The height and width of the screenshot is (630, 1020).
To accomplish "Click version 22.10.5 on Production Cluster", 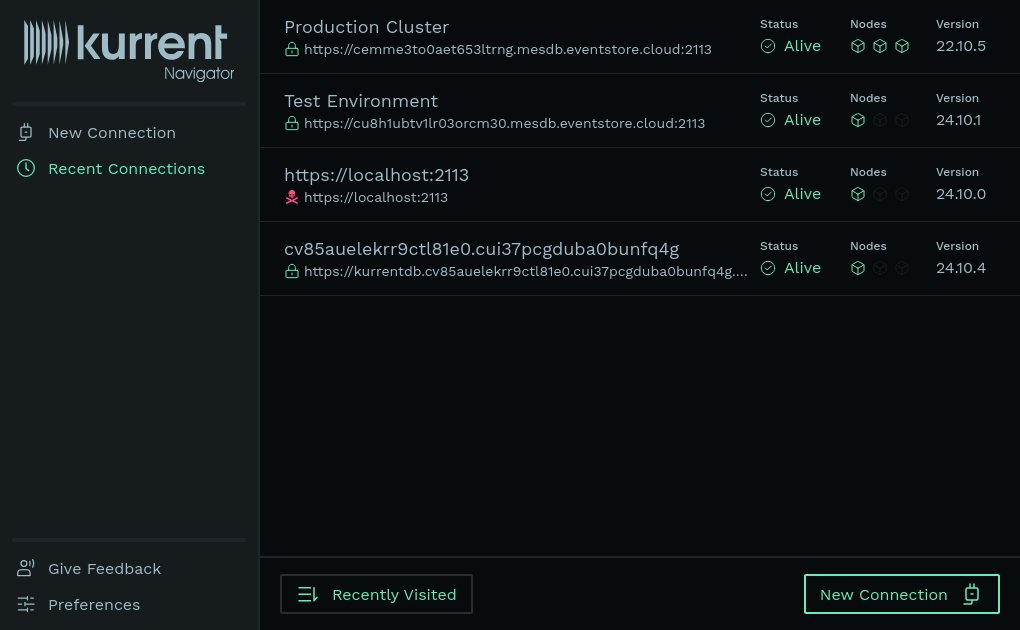I will 961,46.
